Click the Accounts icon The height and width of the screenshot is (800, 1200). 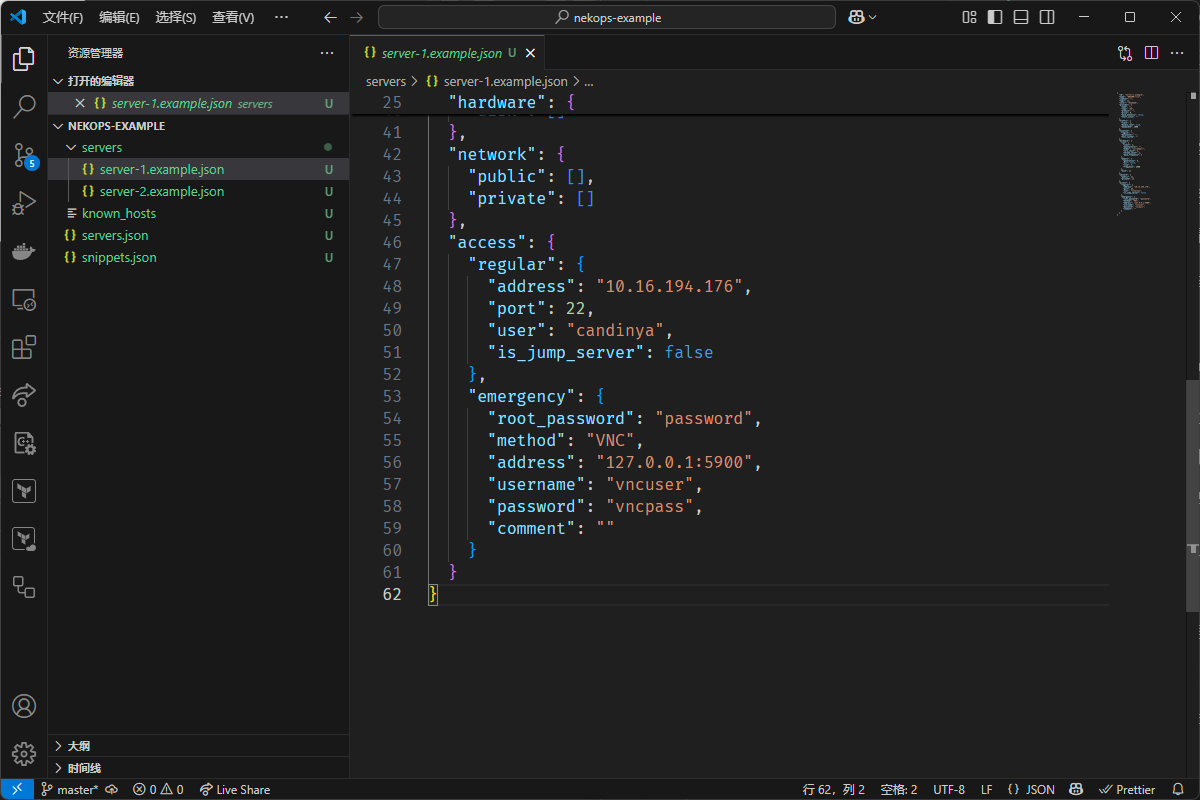[x=24, y=706]
